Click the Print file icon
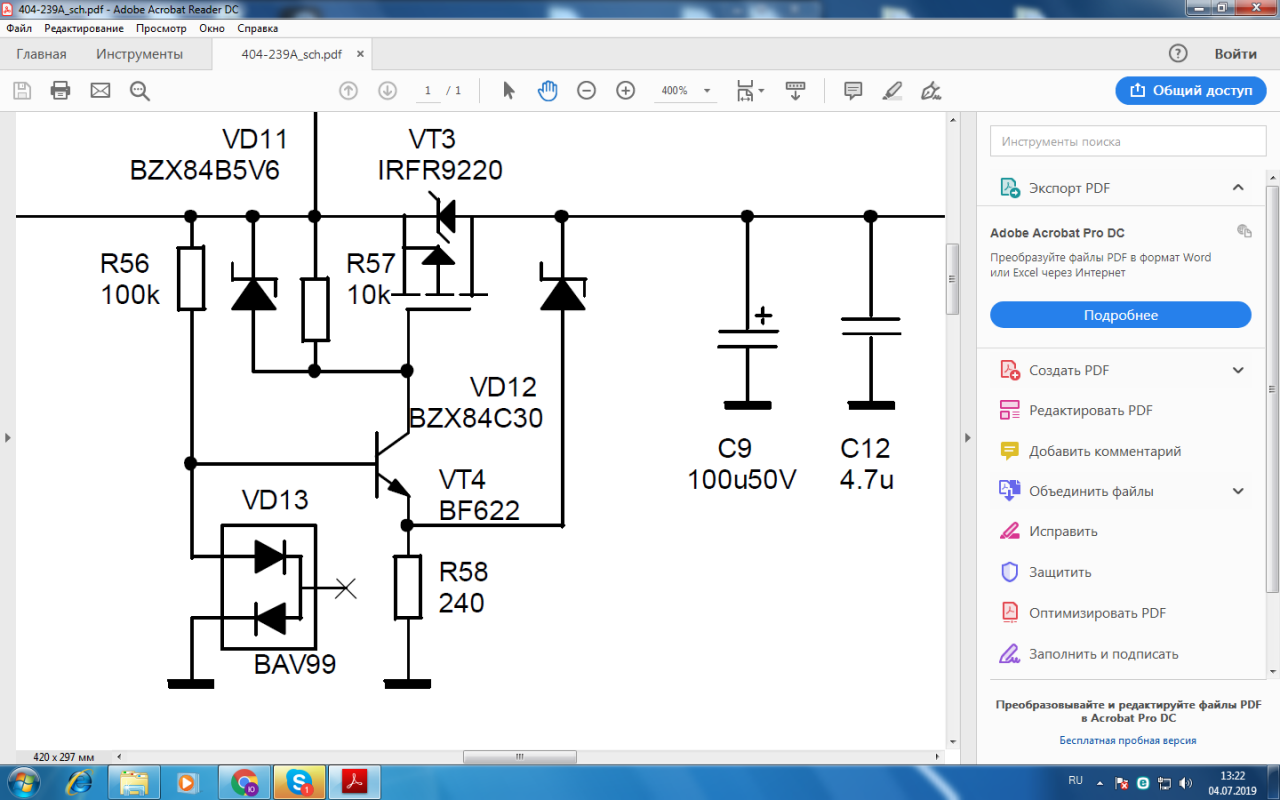The height and width of the screenshot is (800, 1280). (60, 91)
